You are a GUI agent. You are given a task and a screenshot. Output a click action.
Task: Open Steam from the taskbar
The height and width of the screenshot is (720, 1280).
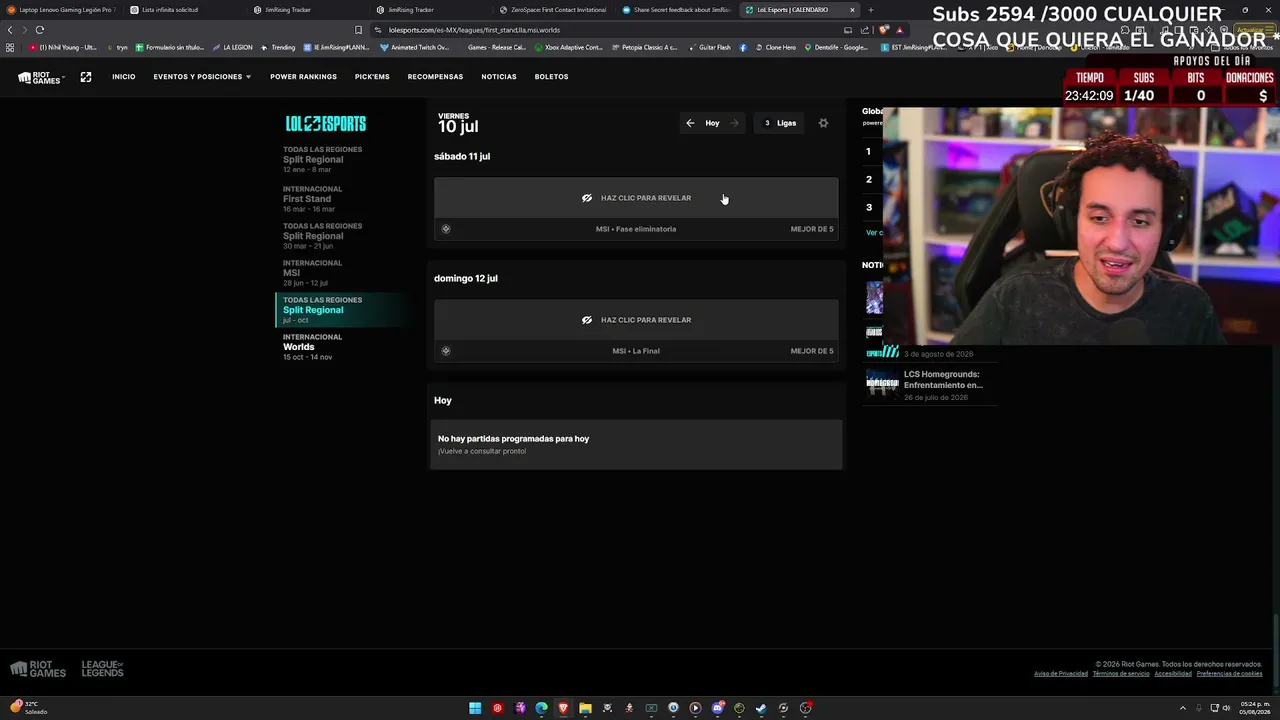(761, 708)
